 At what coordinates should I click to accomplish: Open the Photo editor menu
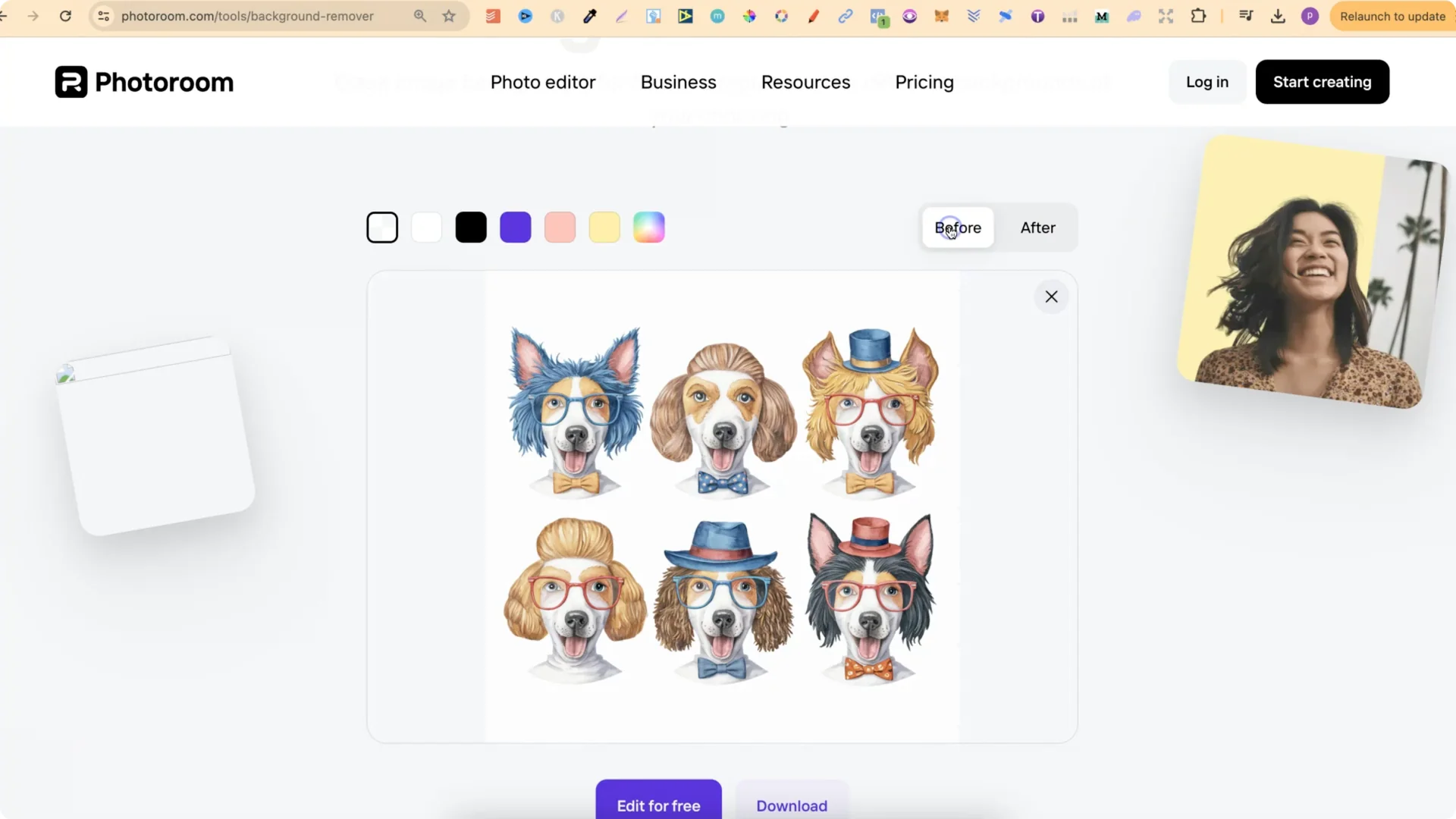[543, 82]
